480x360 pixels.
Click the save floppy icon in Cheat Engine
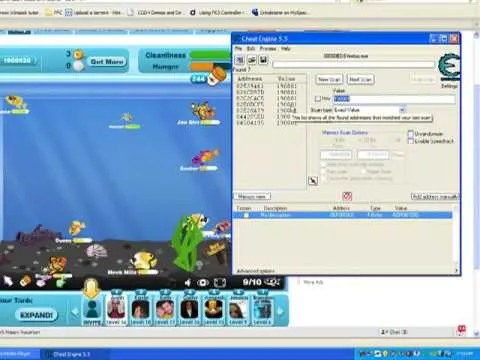coord(263,60)
